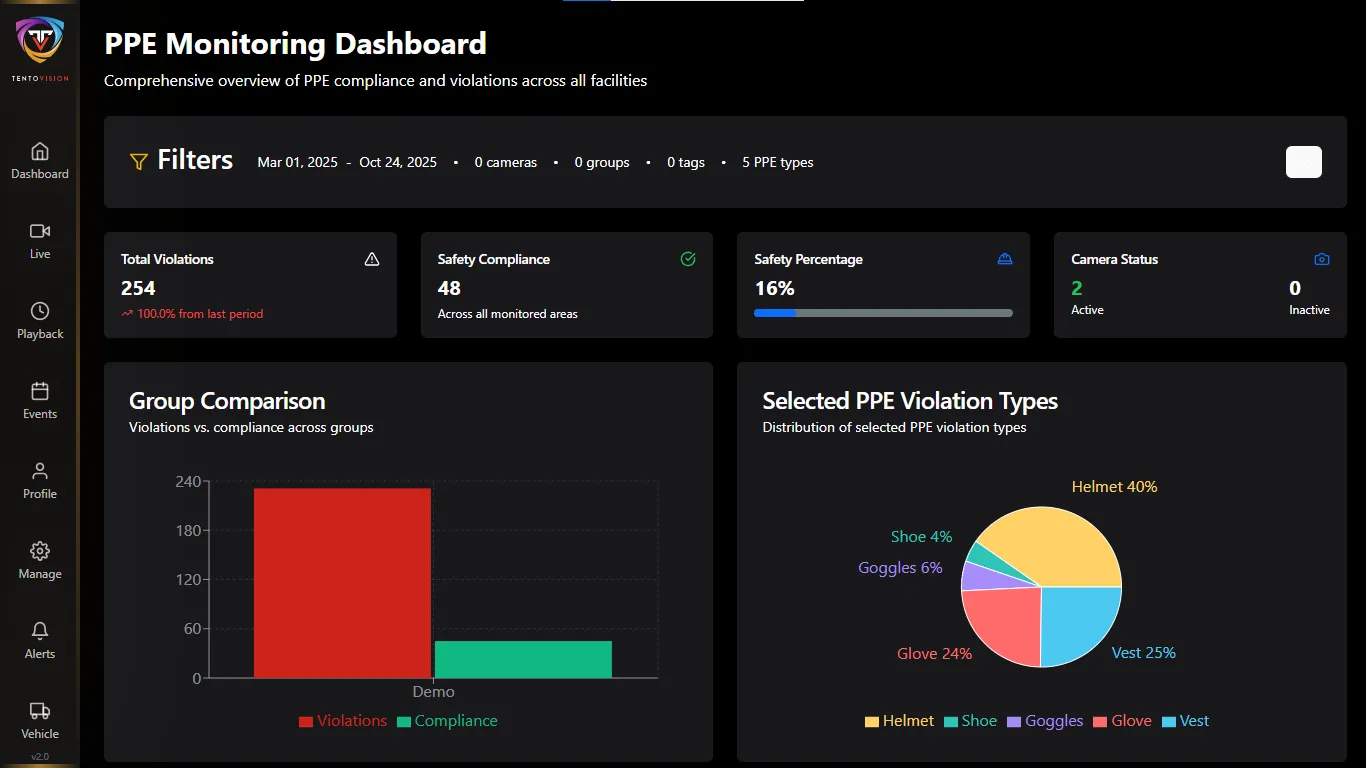Open the Mar 01, 2025 start date
1366x768 pixels.
[x=297, y=162]
